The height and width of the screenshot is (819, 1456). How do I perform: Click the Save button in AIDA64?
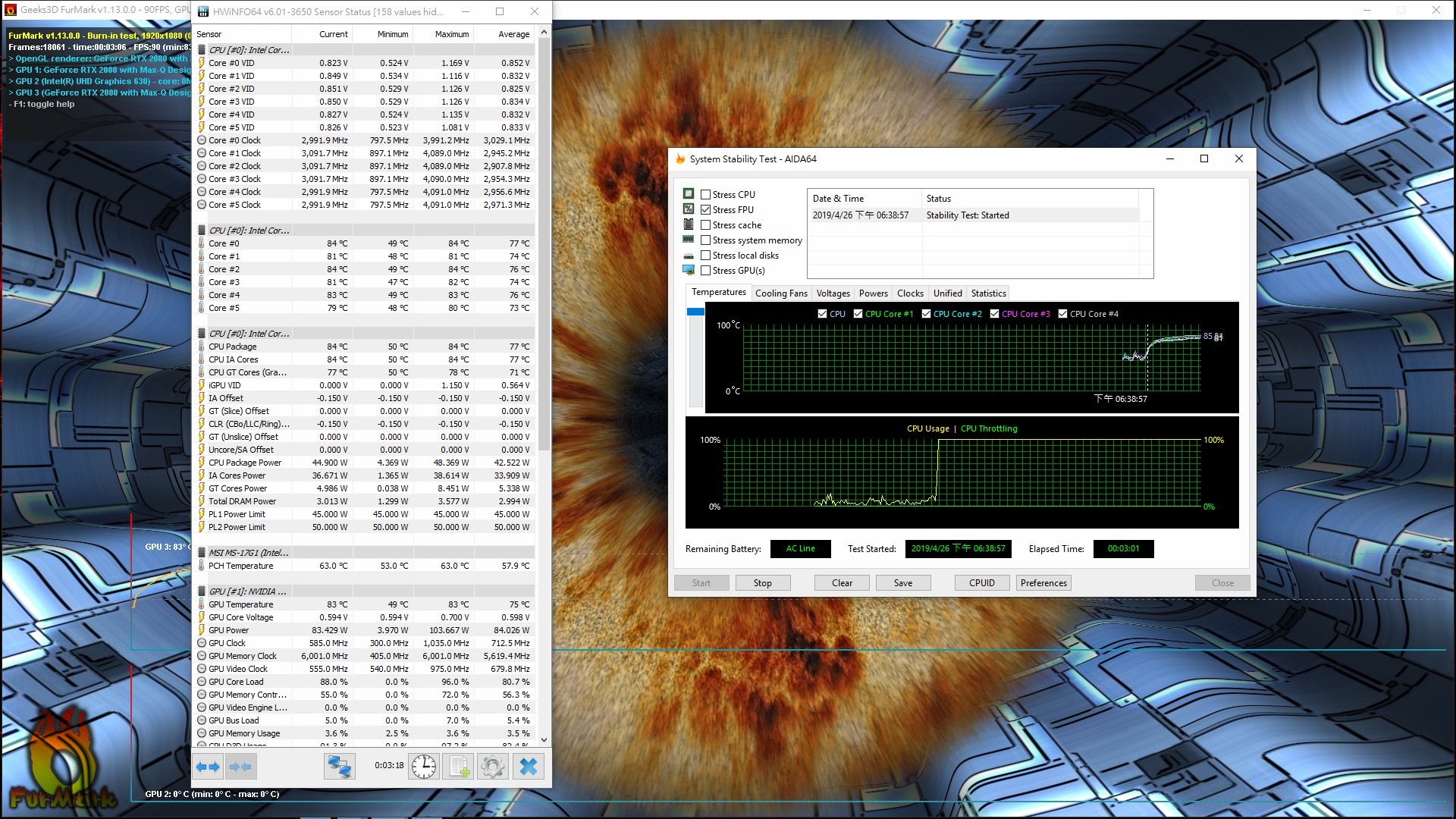pyautogui.click(x=902, y=583)
